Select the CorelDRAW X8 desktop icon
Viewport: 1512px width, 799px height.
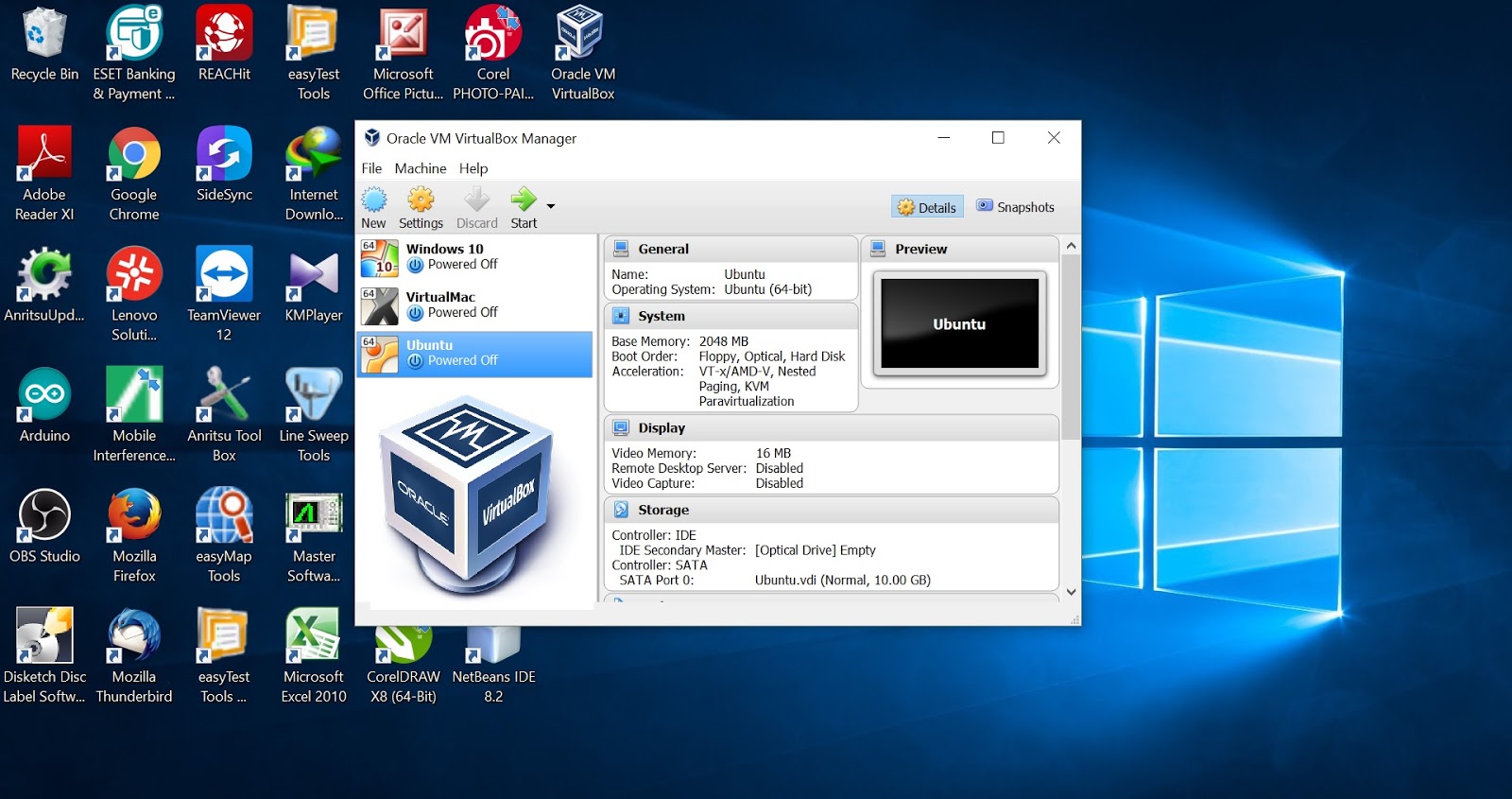click(x=404, y=666)
